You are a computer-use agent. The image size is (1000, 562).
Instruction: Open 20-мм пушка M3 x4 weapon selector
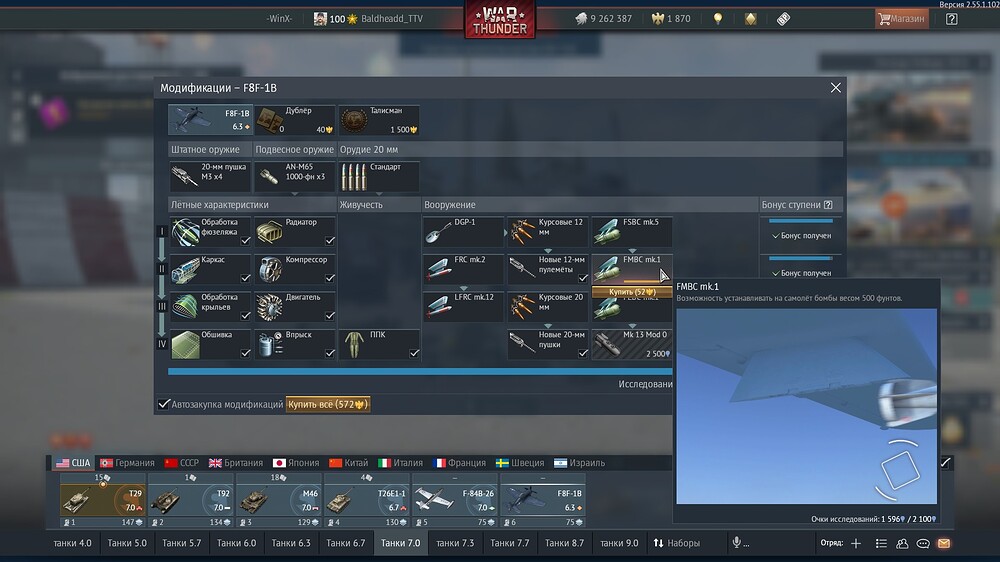pos(210,176)
